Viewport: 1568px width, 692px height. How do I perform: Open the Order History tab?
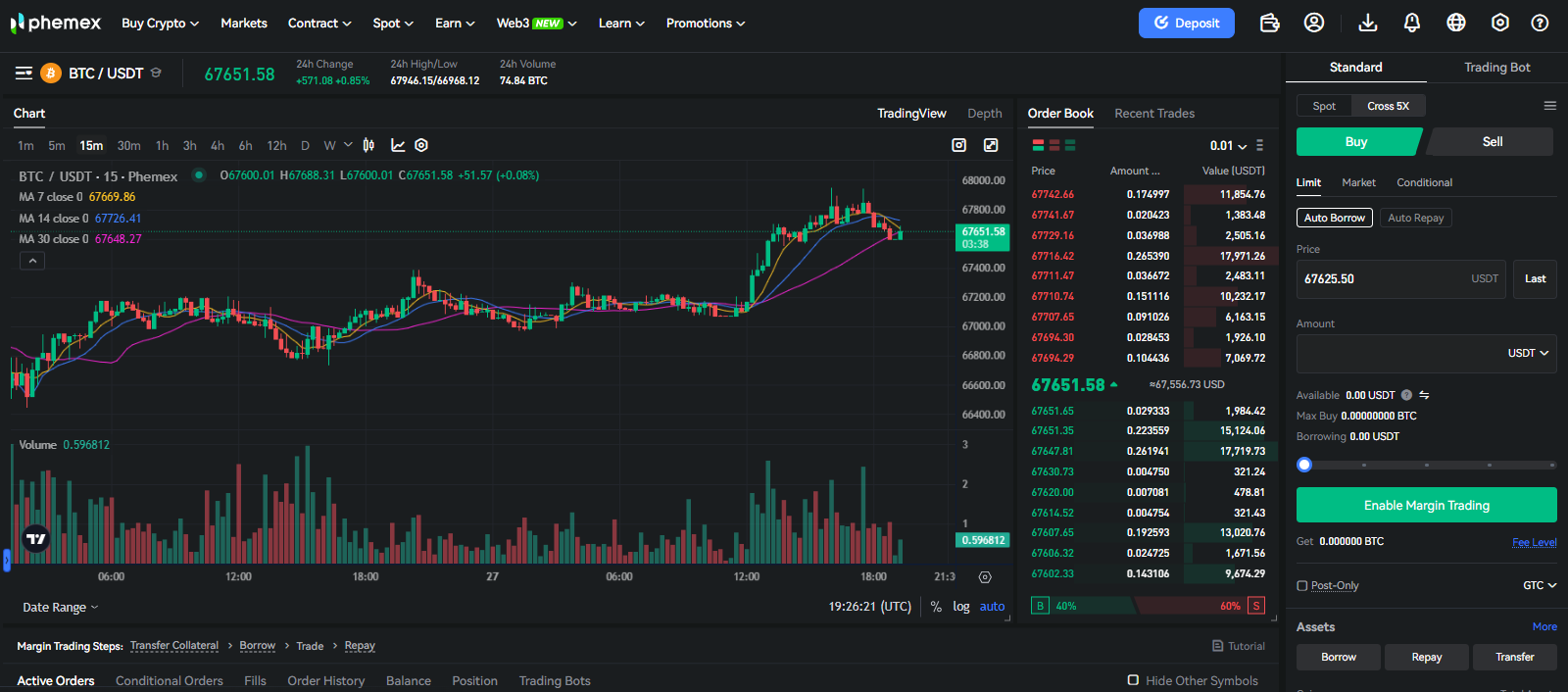325,680
